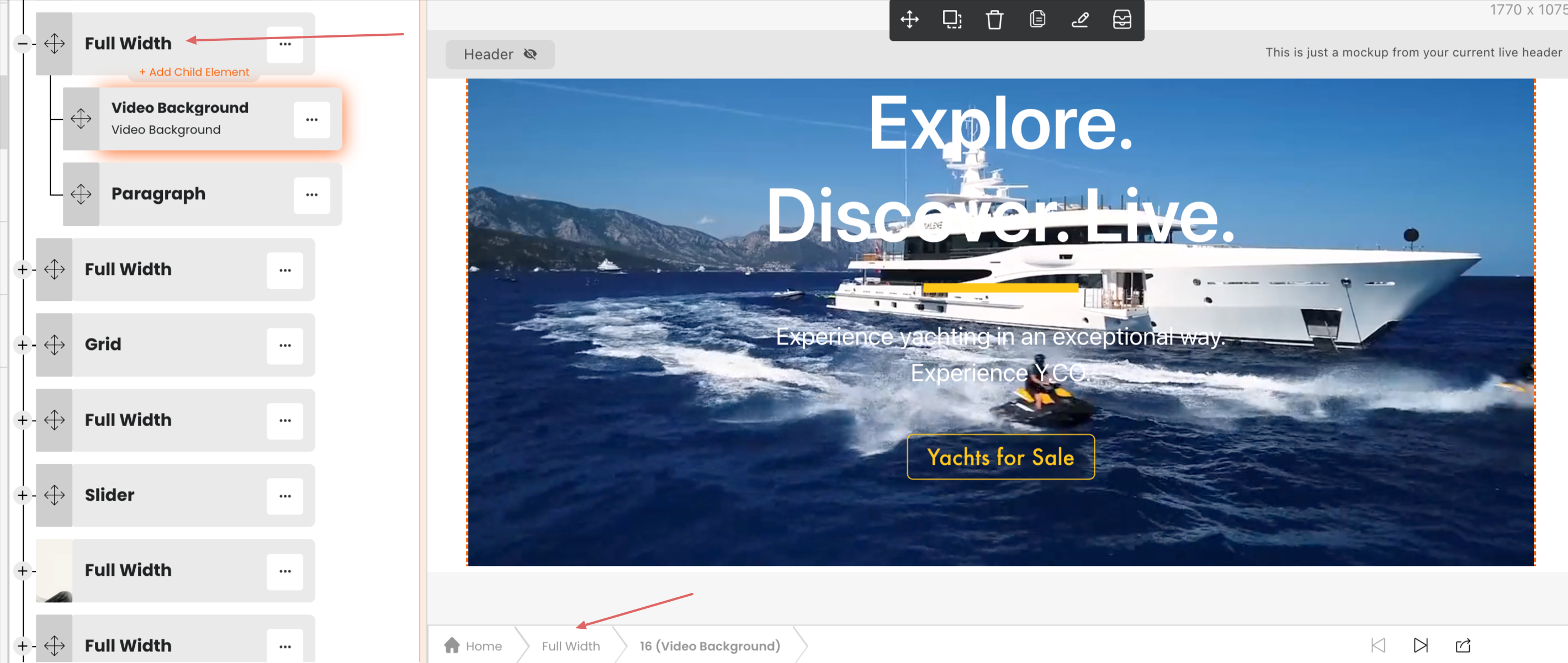The image size is (1568, 663).
Task: Click the edit pencil icon in toolbar
Action: pyautogui.click(x=1080, y=19)
